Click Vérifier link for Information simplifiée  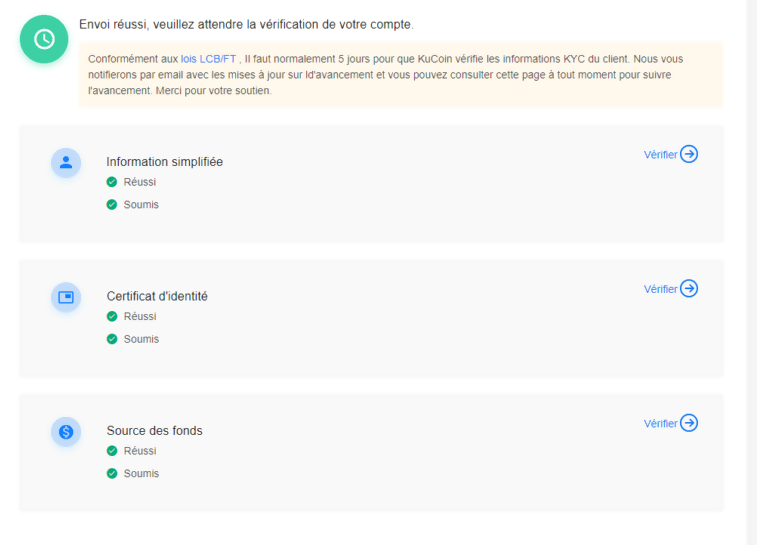(x=660, y=155)
